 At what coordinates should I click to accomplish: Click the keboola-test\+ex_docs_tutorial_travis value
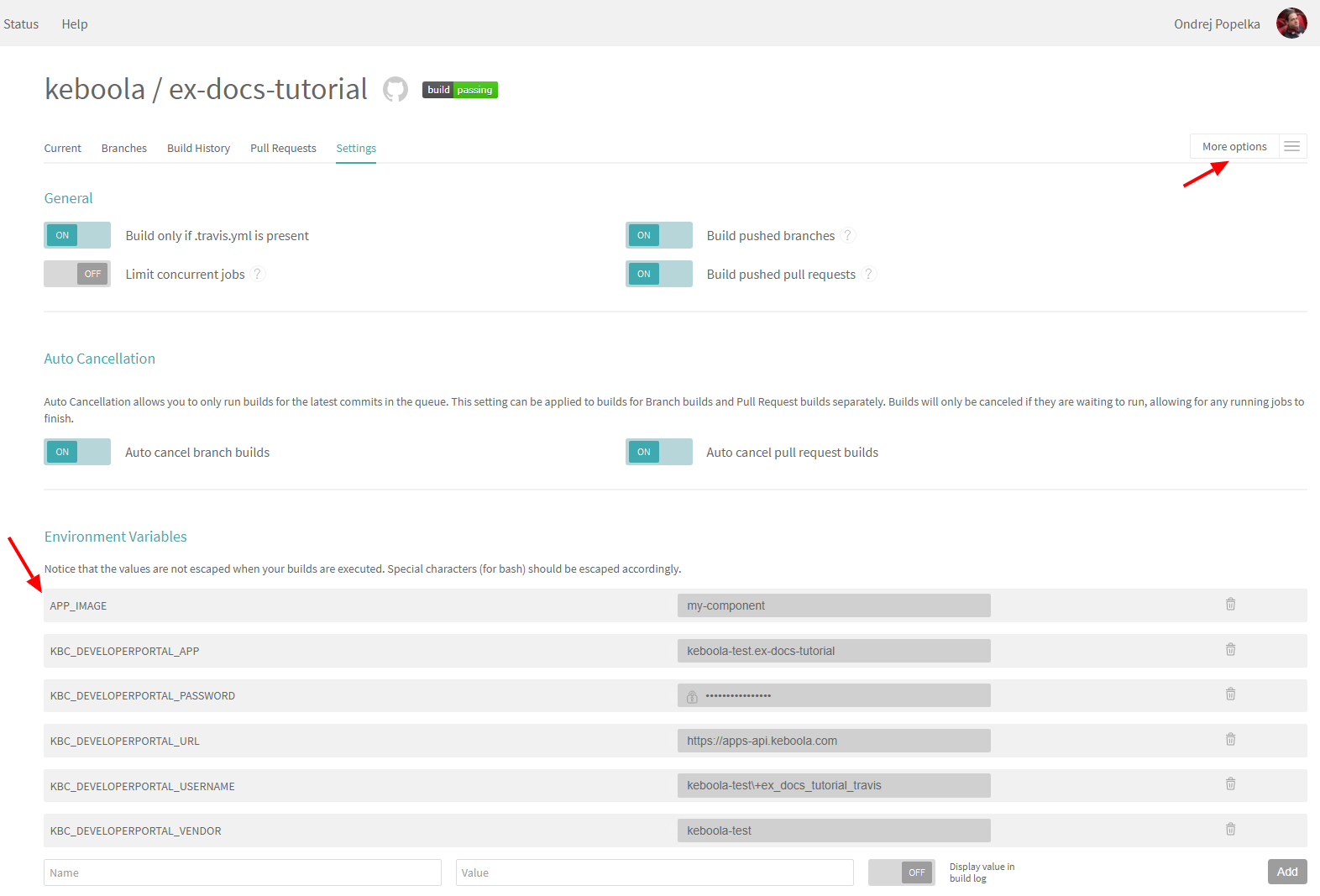click(x=834, y=785)
